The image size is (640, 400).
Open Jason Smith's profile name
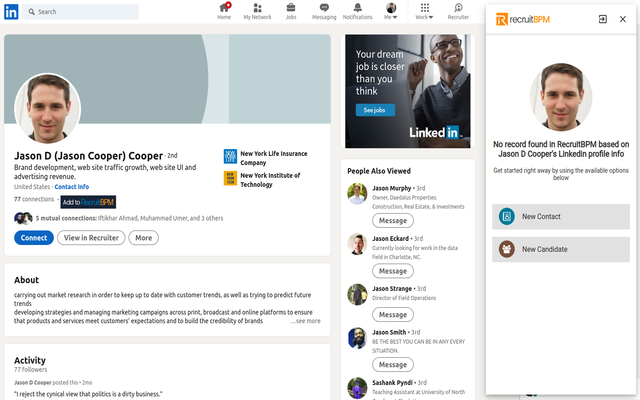coord(389,332)
